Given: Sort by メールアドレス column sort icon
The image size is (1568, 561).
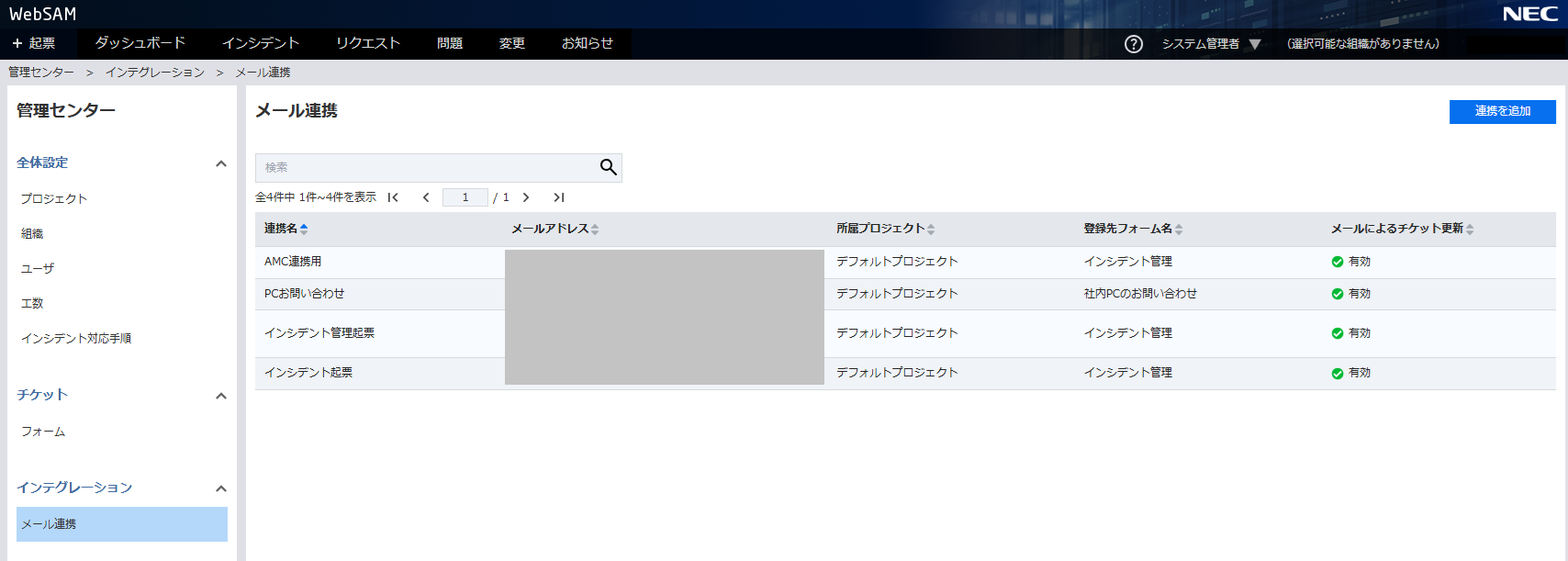Looking at the screenshot, I should (595, 229).
